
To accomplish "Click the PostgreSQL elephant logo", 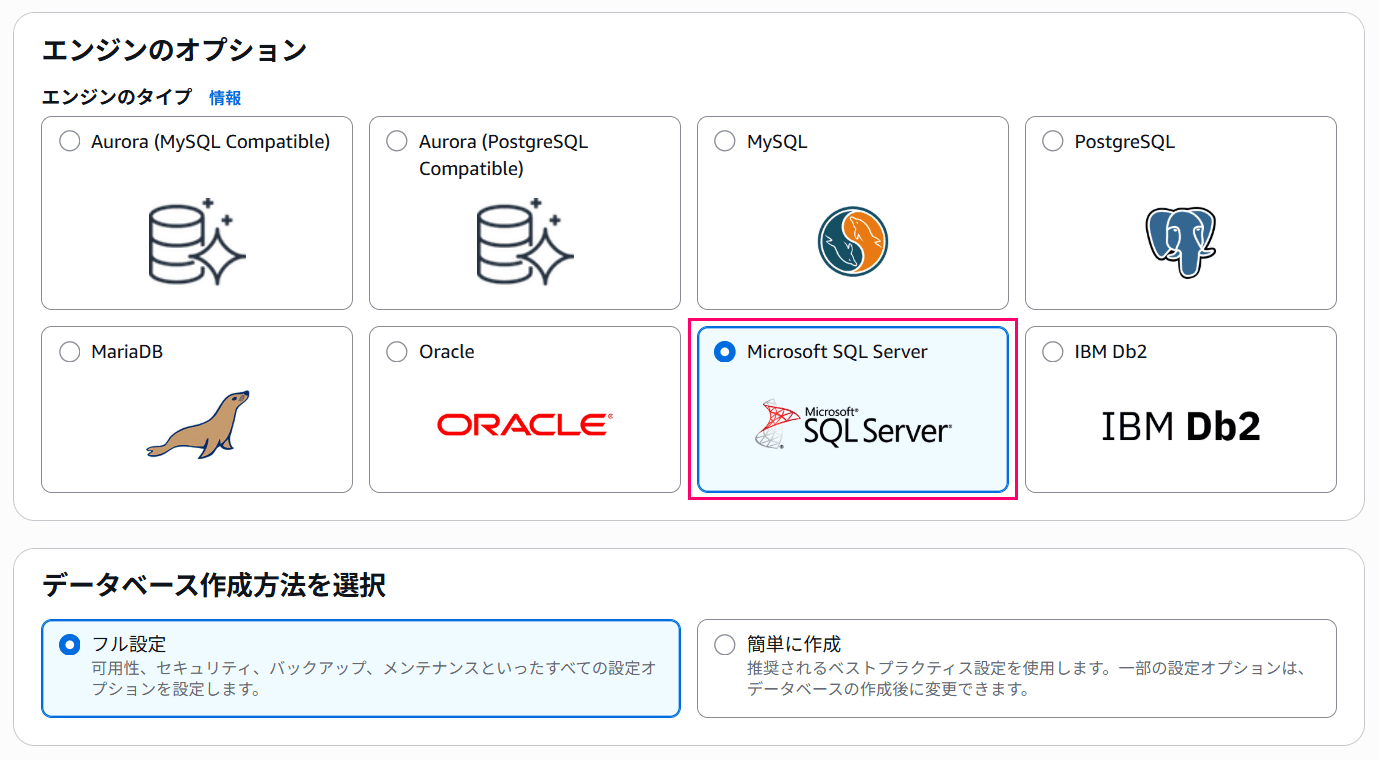I will [x=1181, y=241].
